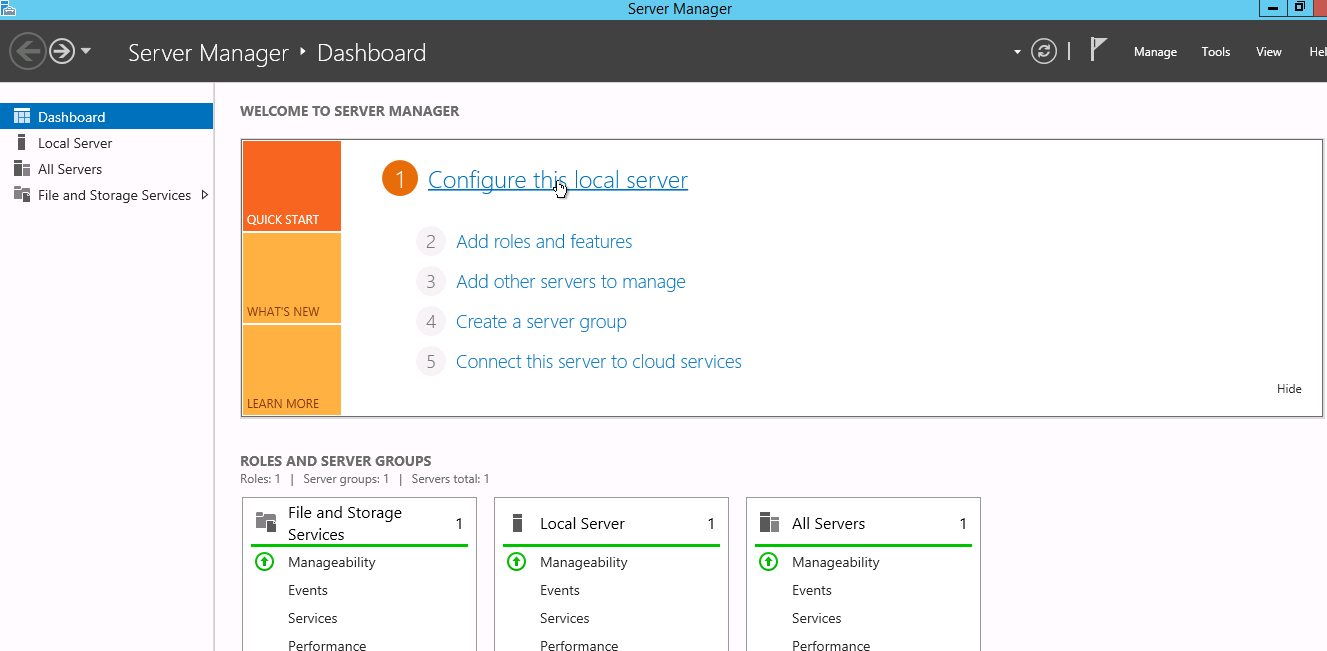Click Create a server group link
The height and width of the screenshot is (651, 1327).
pyautogui.click(x=541, y=322)
